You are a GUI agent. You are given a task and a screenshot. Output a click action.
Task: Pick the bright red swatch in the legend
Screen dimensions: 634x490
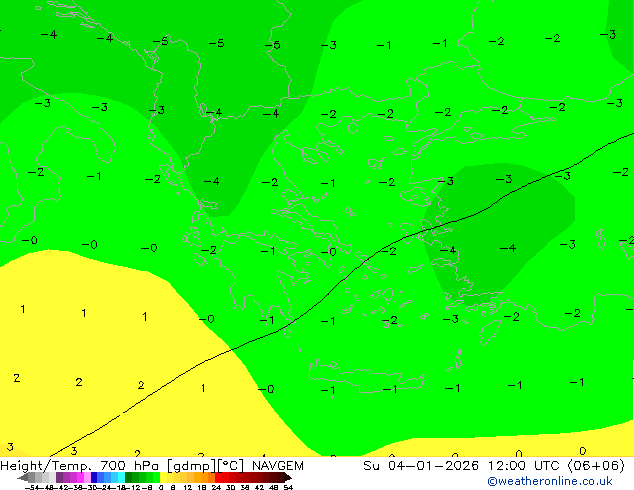pos(218,477)
